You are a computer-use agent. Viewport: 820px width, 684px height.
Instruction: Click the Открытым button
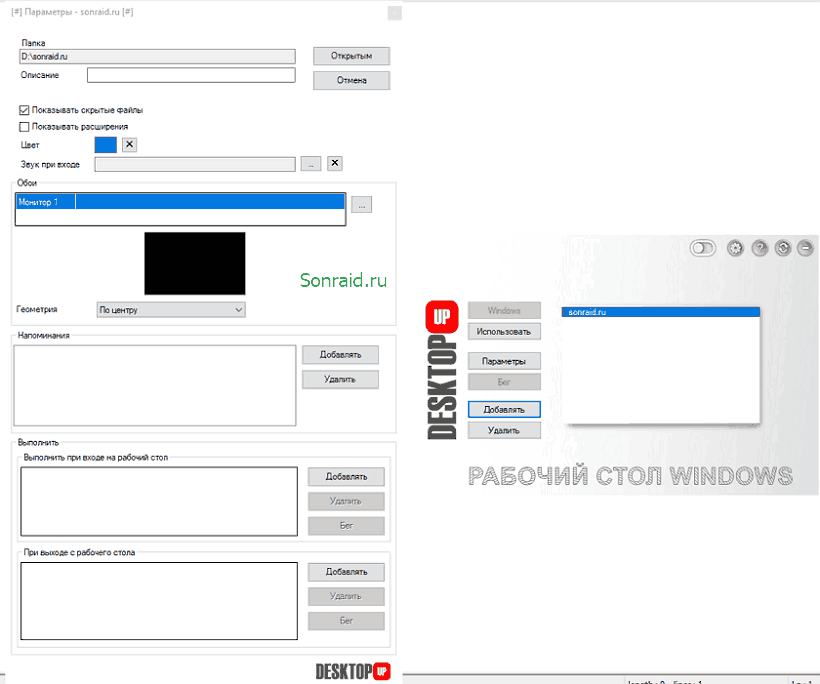pos(351,56)
